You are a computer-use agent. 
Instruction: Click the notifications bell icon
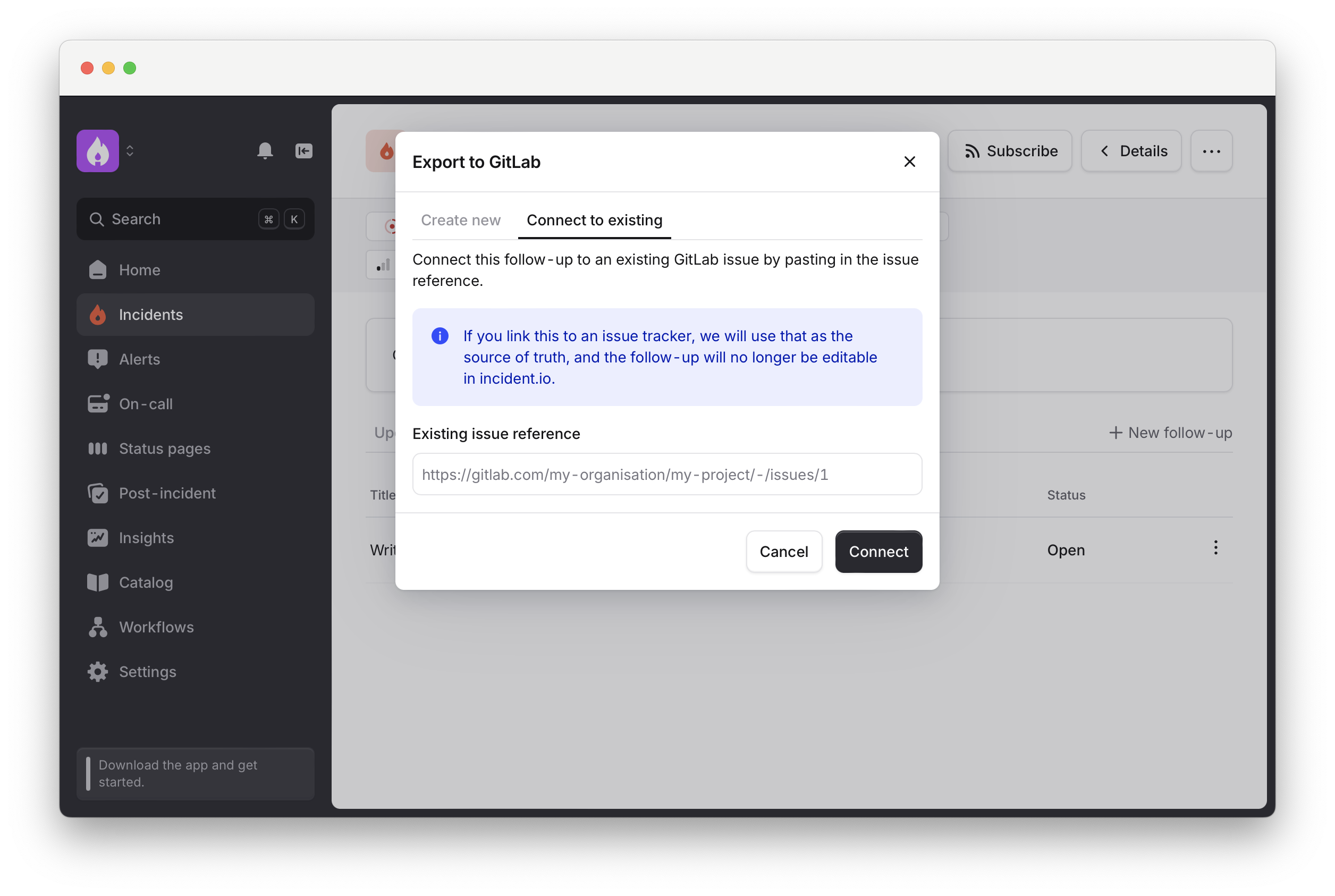click(x=265, y=151)
